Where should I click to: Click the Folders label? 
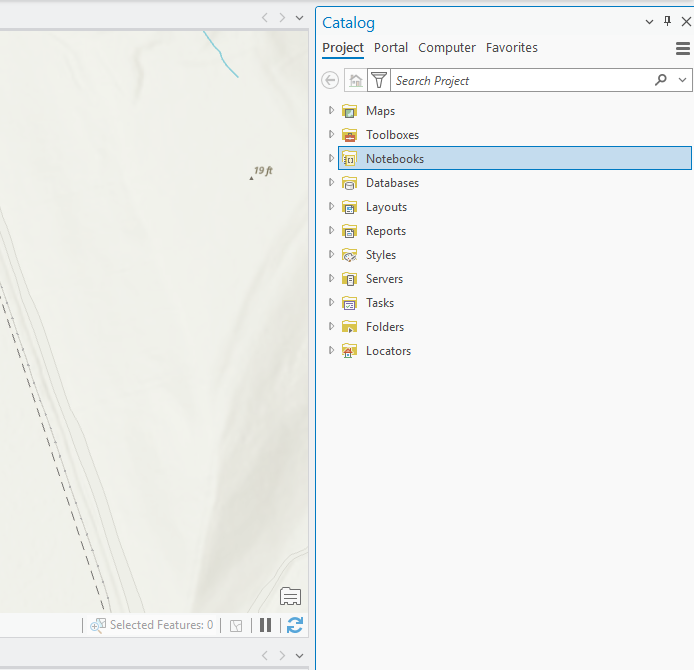[385, 326]
